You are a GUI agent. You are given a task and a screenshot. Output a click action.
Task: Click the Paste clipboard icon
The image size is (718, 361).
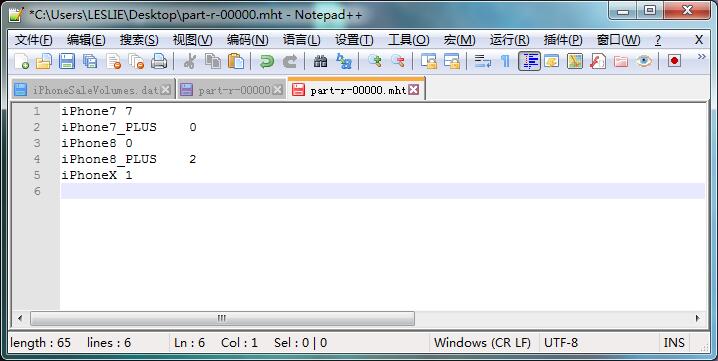(x=236, y=61)
